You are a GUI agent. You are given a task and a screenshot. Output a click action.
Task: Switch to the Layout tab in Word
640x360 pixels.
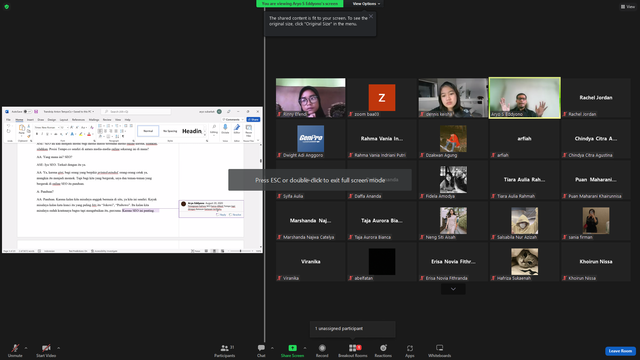pyautogui.click(x=64, y=120)
